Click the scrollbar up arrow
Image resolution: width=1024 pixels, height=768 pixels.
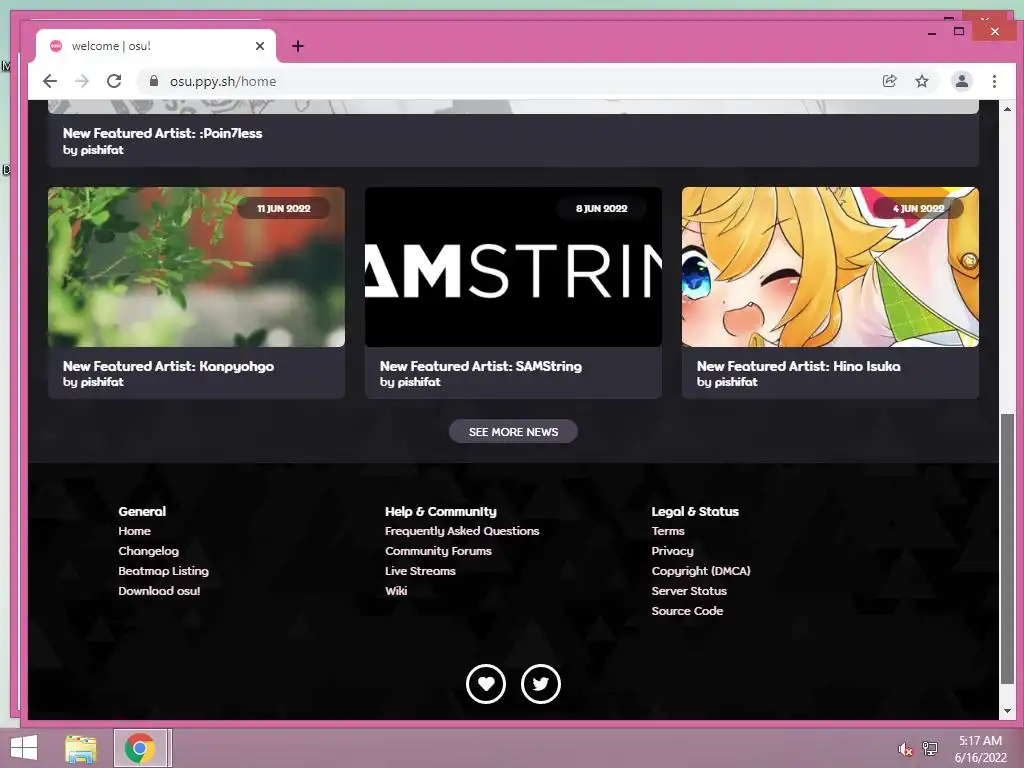(1007, 109)
